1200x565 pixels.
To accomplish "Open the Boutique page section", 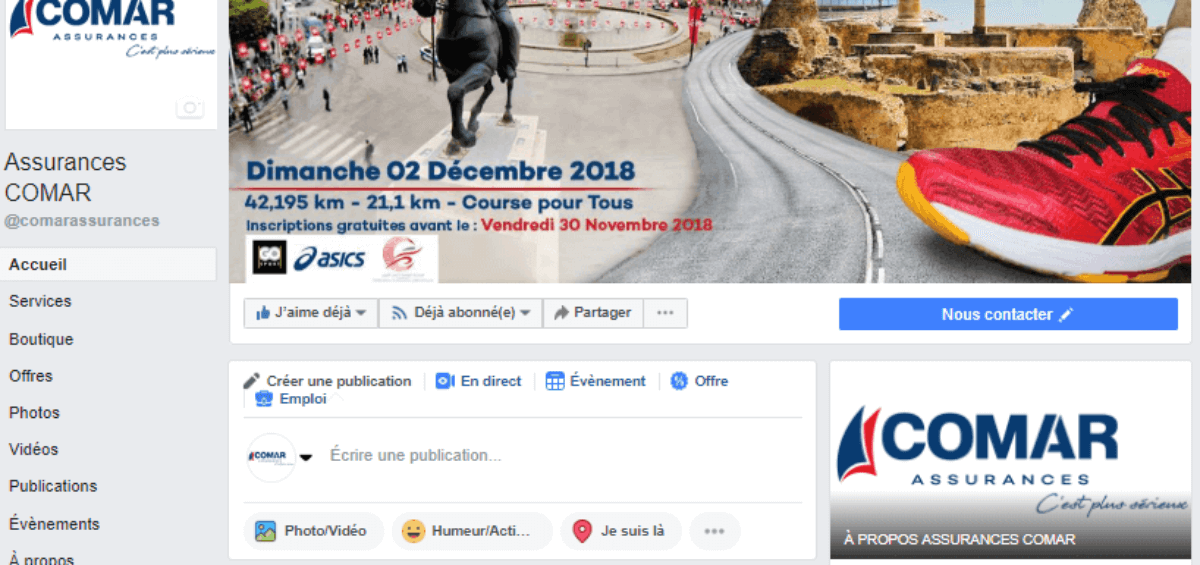I will pos(41,339).
